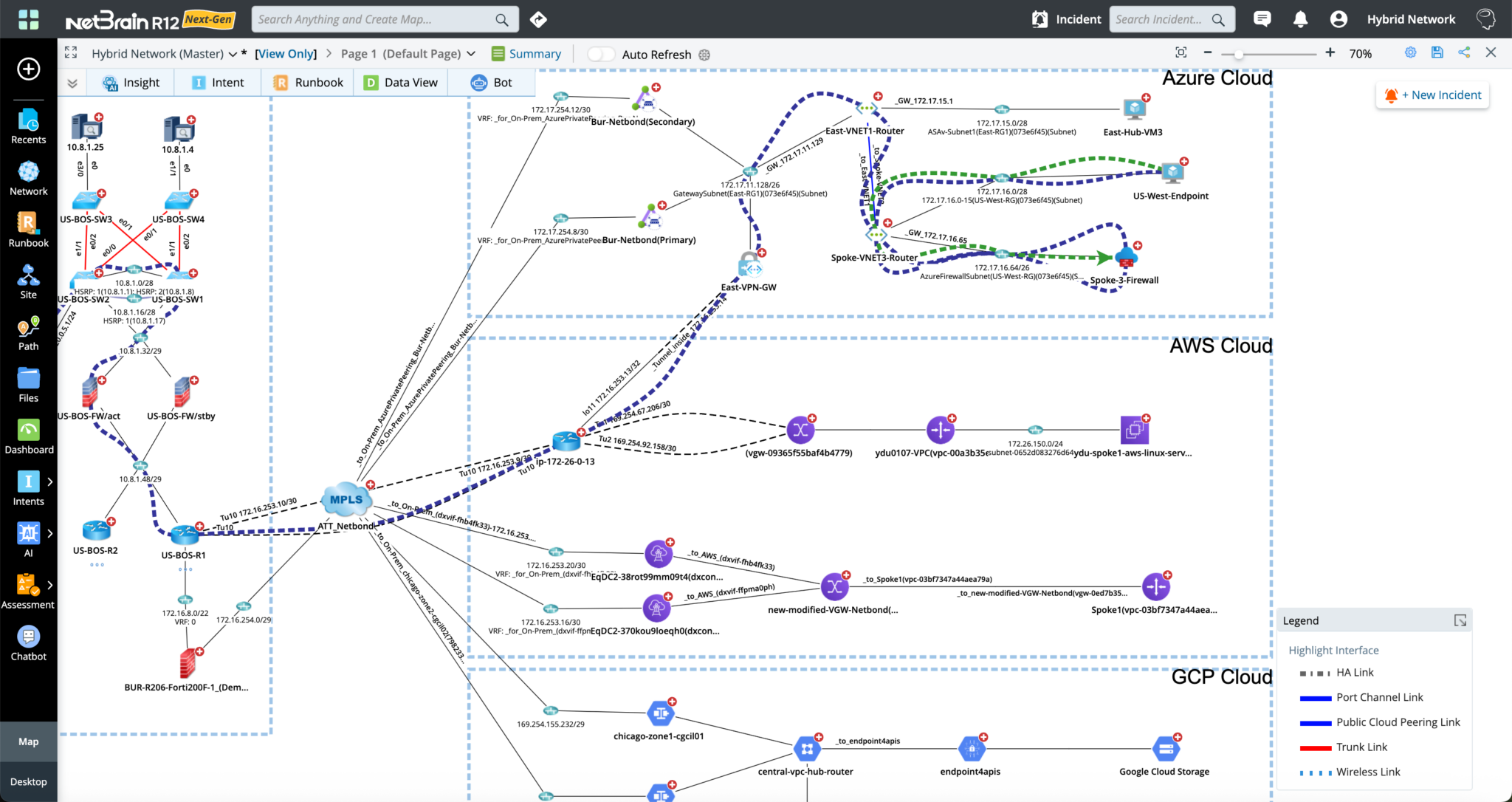Save the map with the disk icon

(1437, 52)
